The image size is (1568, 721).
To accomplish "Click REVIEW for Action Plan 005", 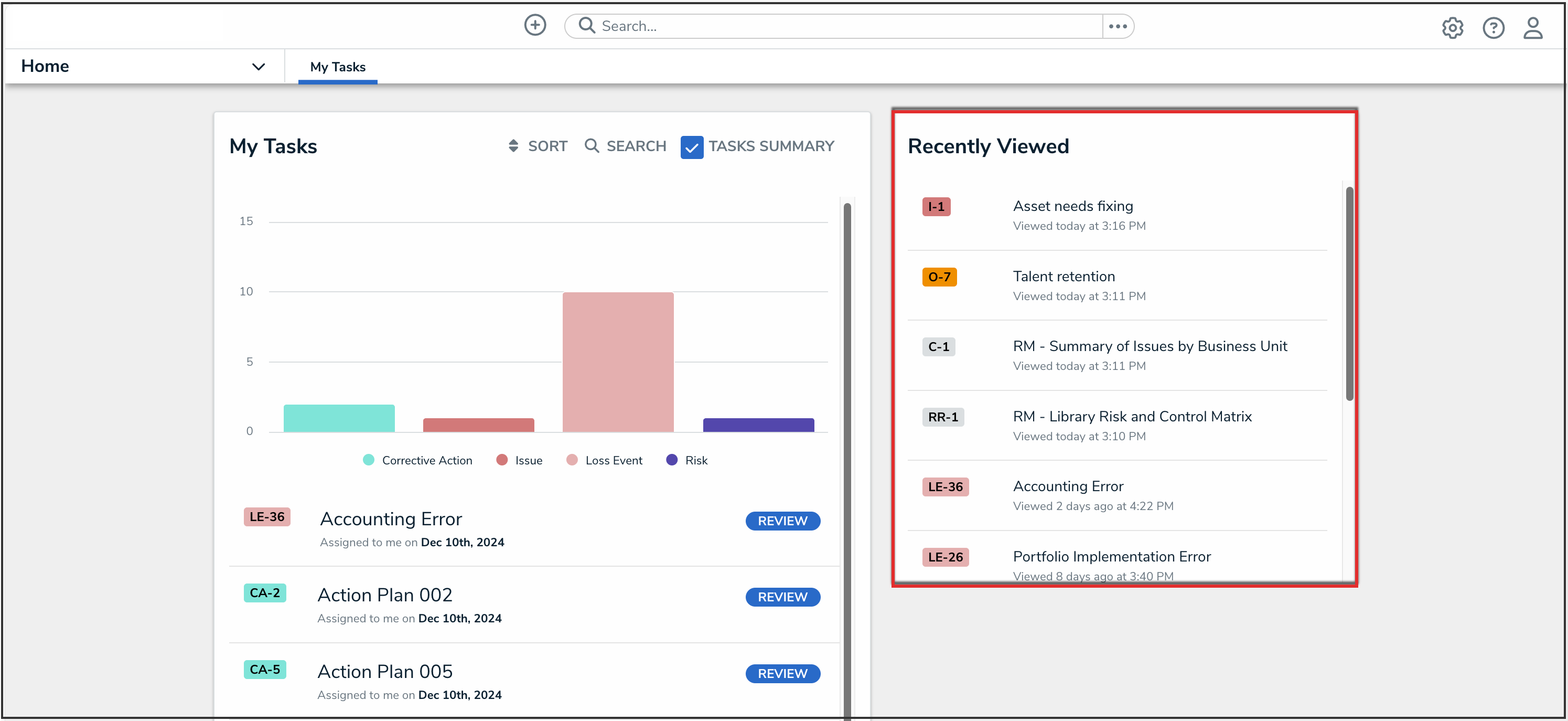I will coord(782,673).
